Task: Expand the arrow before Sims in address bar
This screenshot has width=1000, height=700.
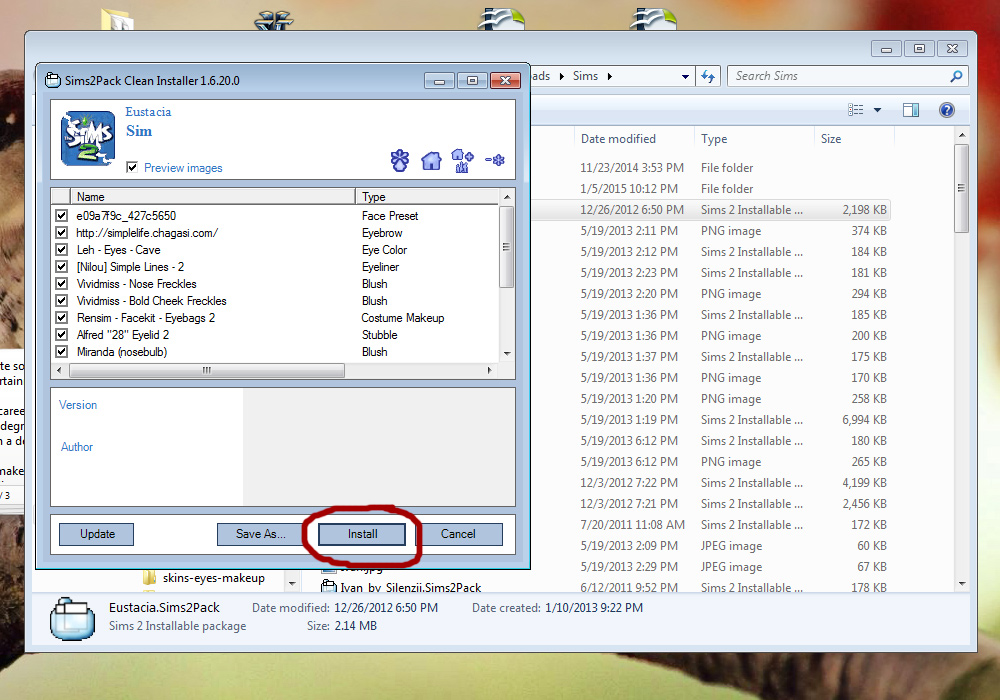Action: [562, 77]
